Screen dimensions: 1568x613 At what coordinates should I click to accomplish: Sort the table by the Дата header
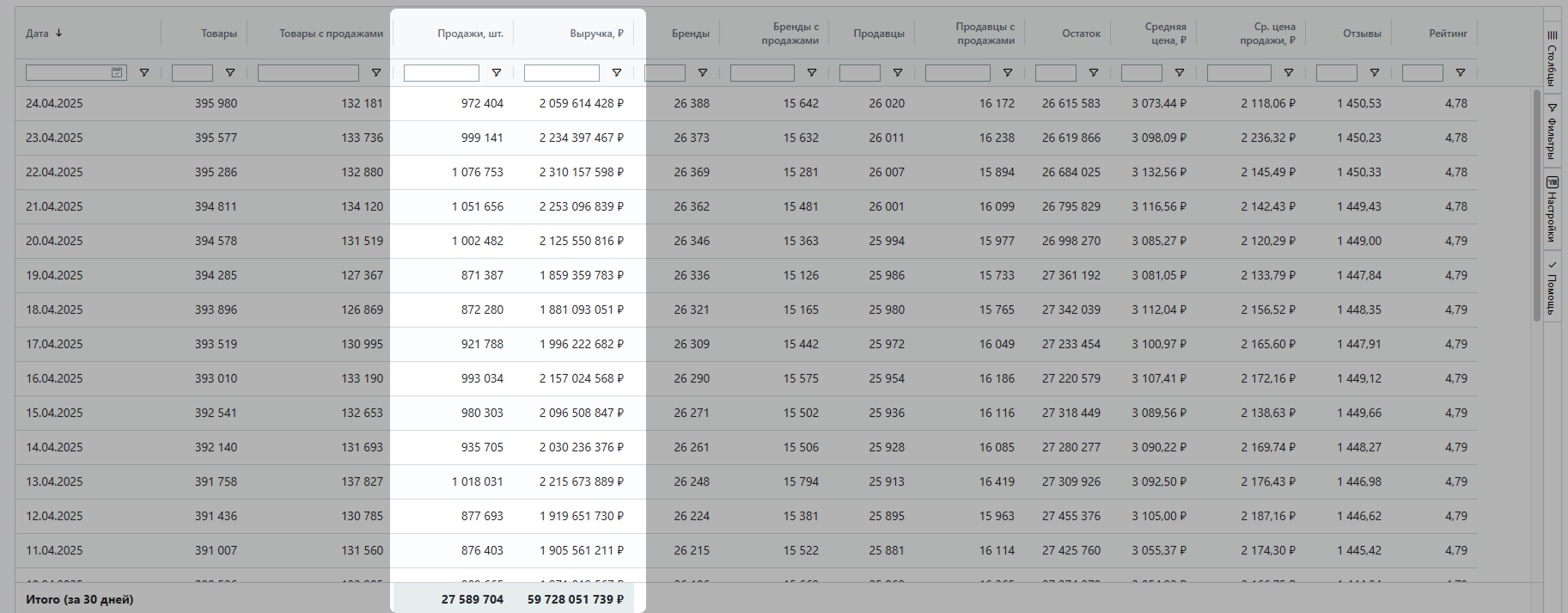[x=37, y=34]
